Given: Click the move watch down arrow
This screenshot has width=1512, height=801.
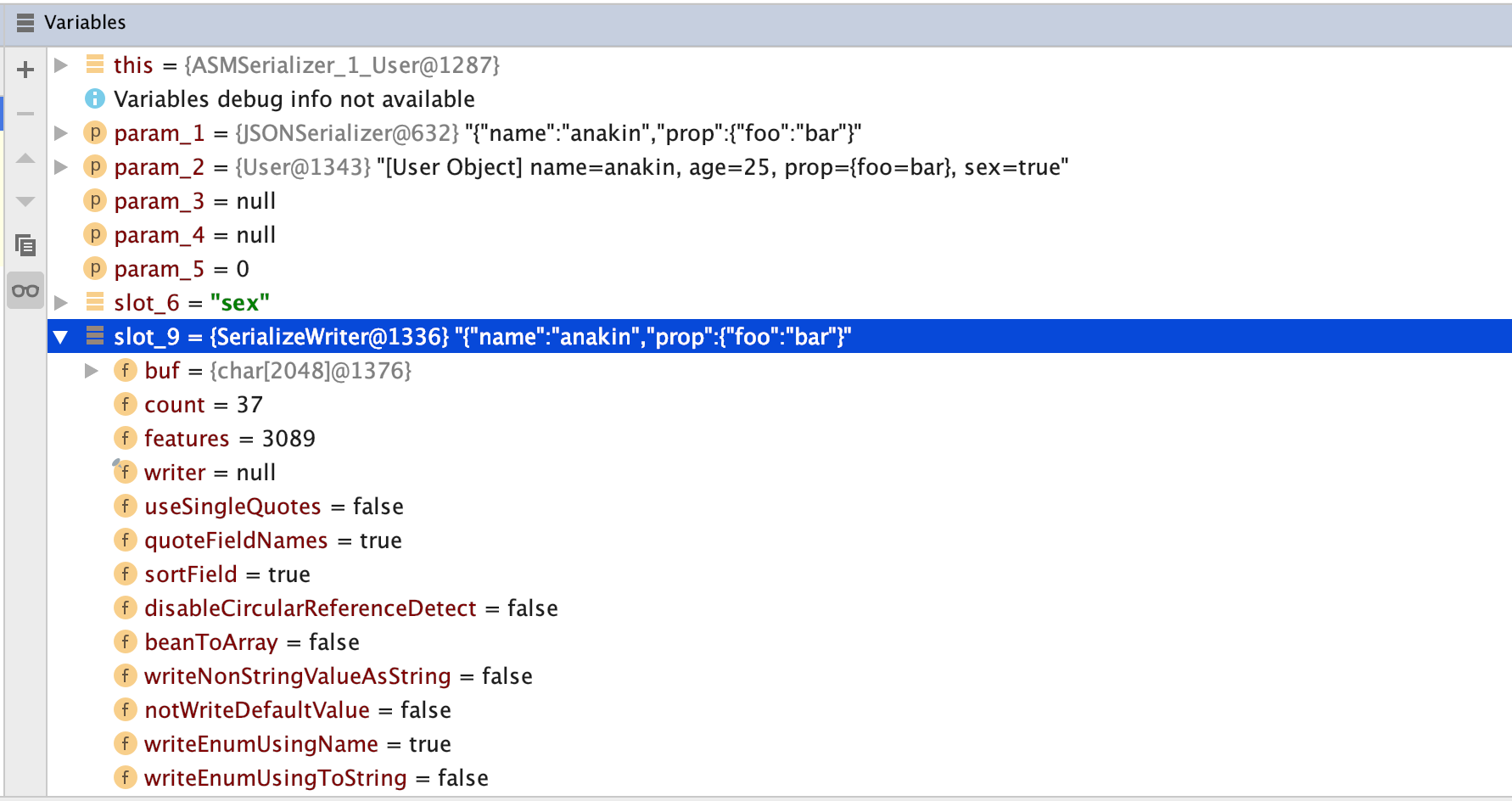Looking at the screenshot, I should 25,201.
